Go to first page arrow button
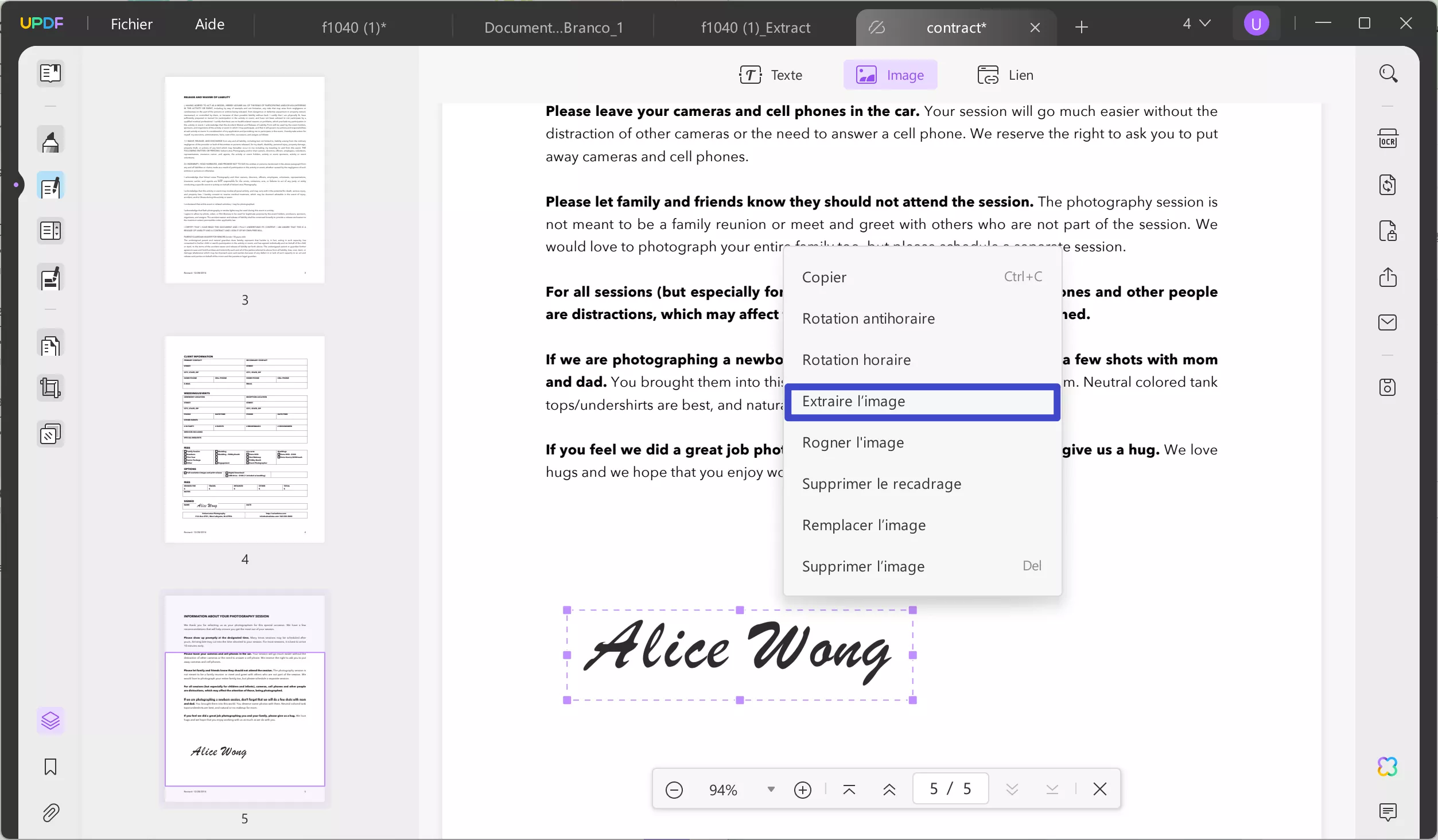Image resolution: width=1438 pixels, height=840 pixels. tap(849, 790)
